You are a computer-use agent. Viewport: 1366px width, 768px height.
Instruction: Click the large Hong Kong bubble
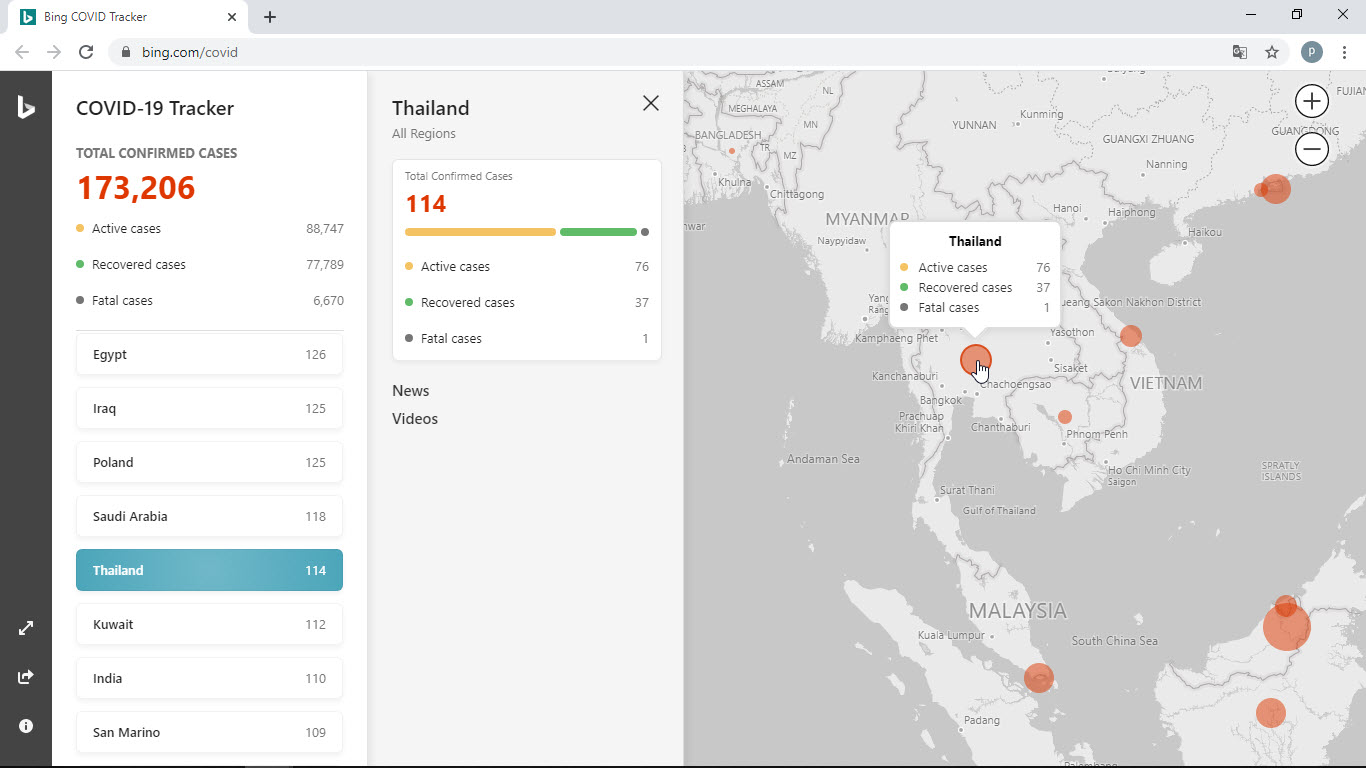coord(1275,188)
